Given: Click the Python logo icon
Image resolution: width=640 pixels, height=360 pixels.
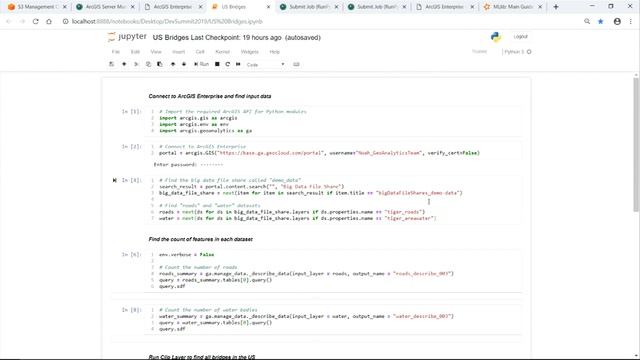Looking at the screenshot, I should tap(496, 37).
